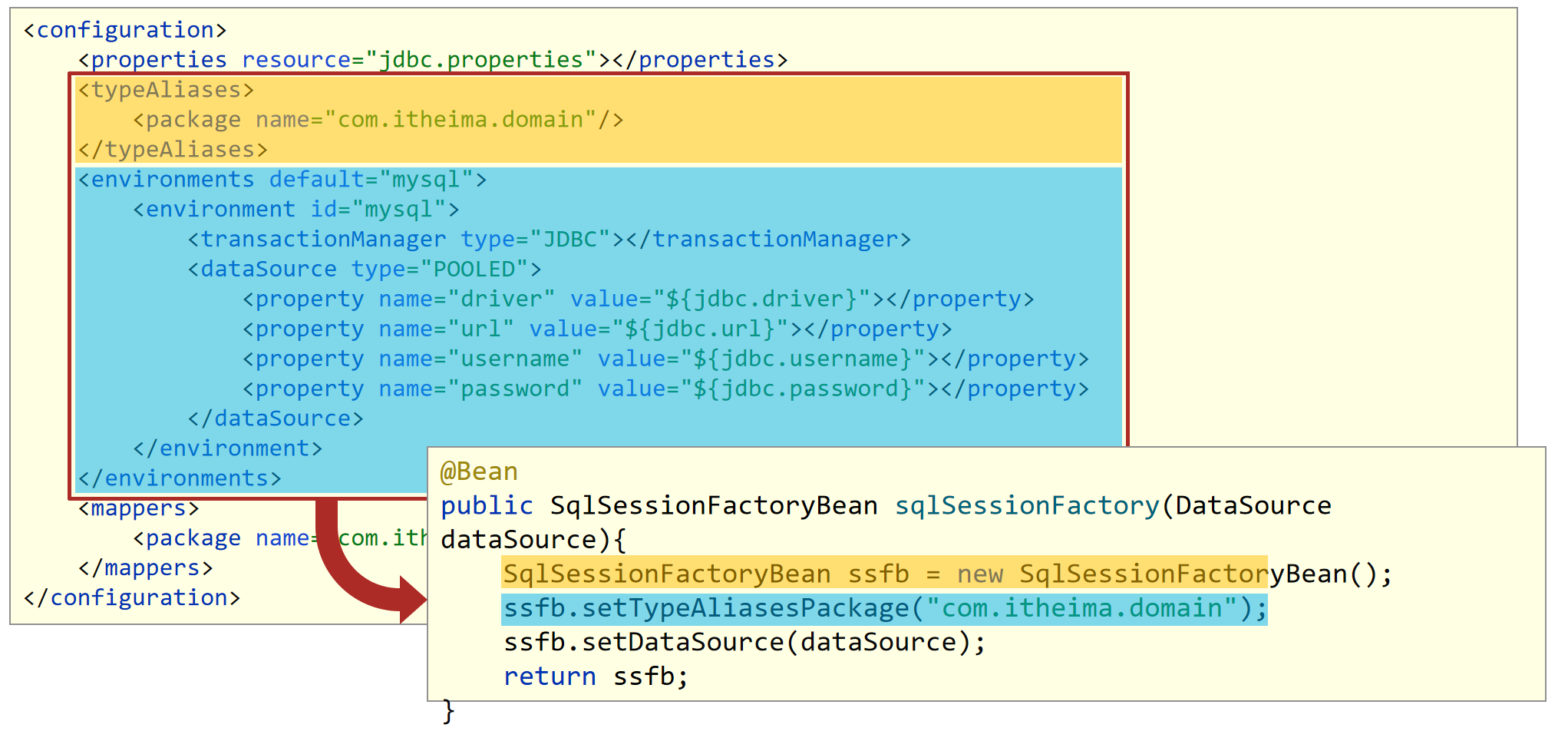Click the highlighted new SqlSessionFactoryBean line
Viewport: 1568px width, 741px height.
click(947, 574)
